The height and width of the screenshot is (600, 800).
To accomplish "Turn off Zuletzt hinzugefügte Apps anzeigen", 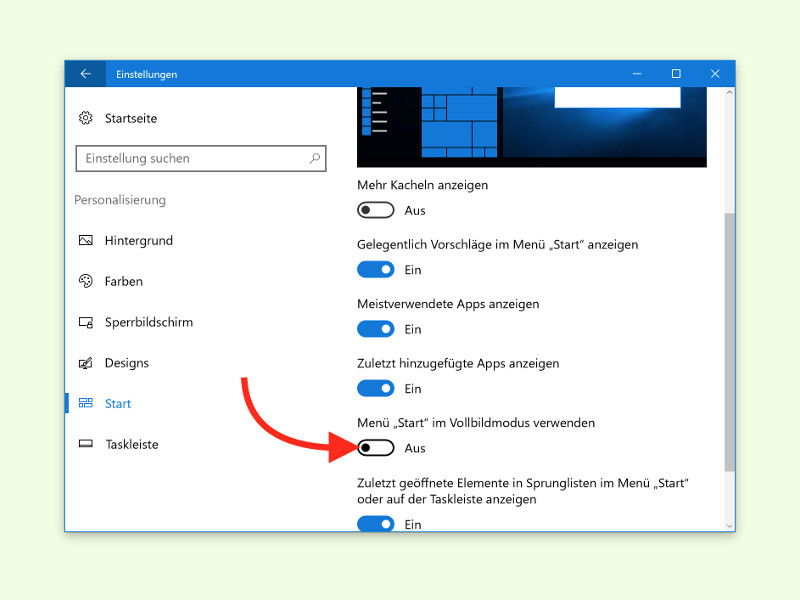I will 376,388.
